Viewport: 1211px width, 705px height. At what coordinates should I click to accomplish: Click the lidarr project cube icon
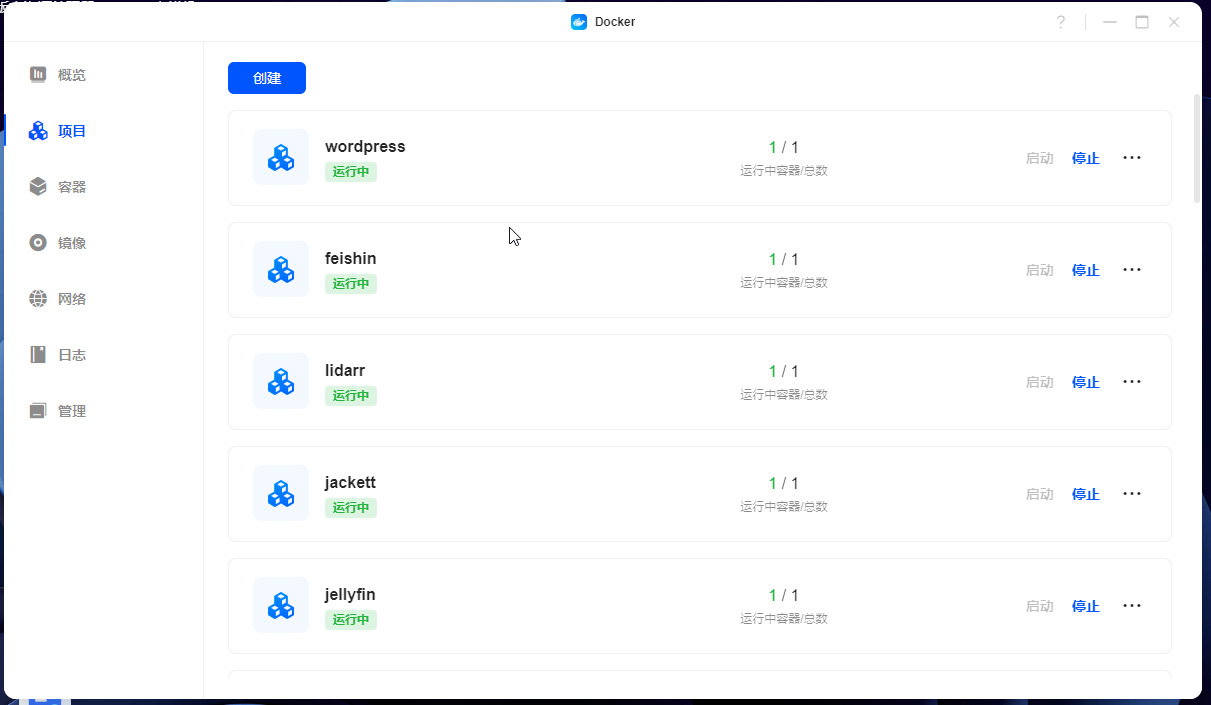(x=281, y=381)
